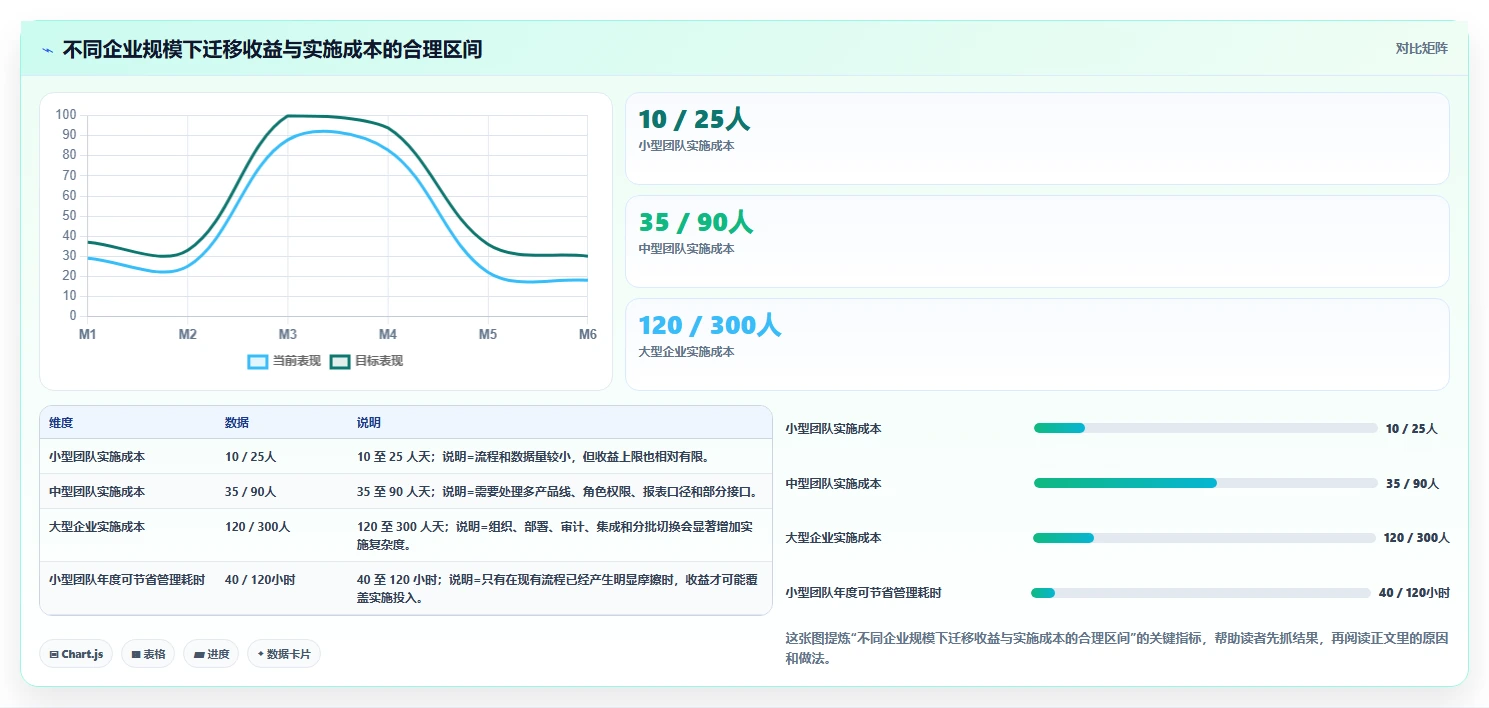Click the 维度 column header
1489x708 pixels.
(x=61, y=423)
